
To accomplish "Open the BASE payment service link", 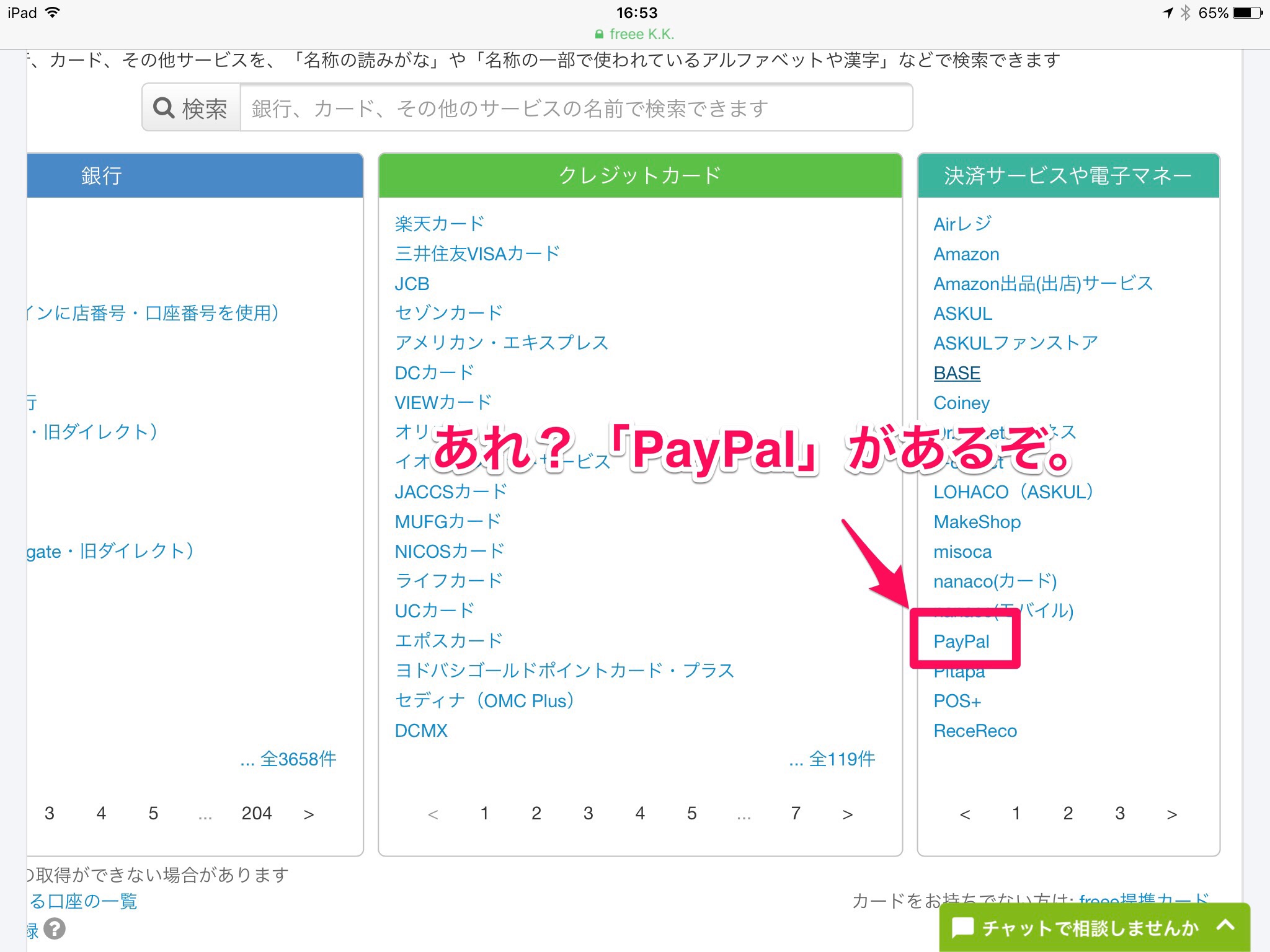I will (x=957, y=373).
